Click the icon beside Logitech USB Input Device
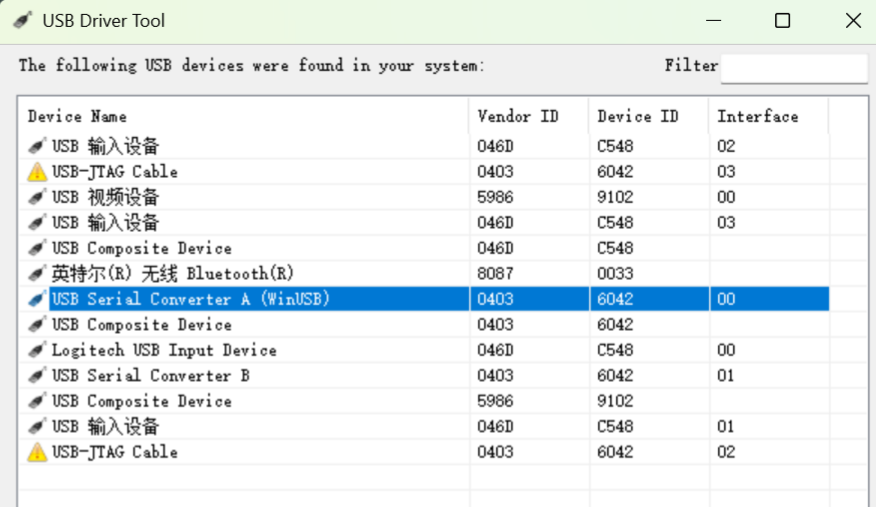876x507 pixels. [37, 350]
